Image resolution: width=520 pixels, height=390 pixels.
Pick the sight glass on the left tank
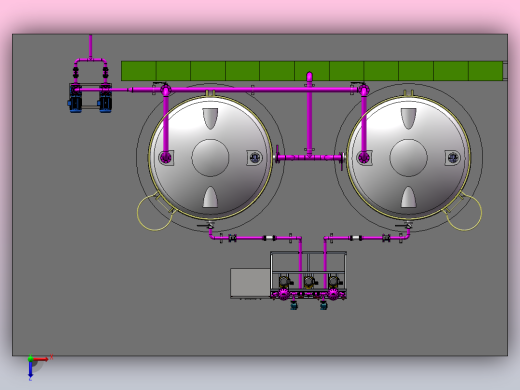pyautogui.click(x=255, y=157)
